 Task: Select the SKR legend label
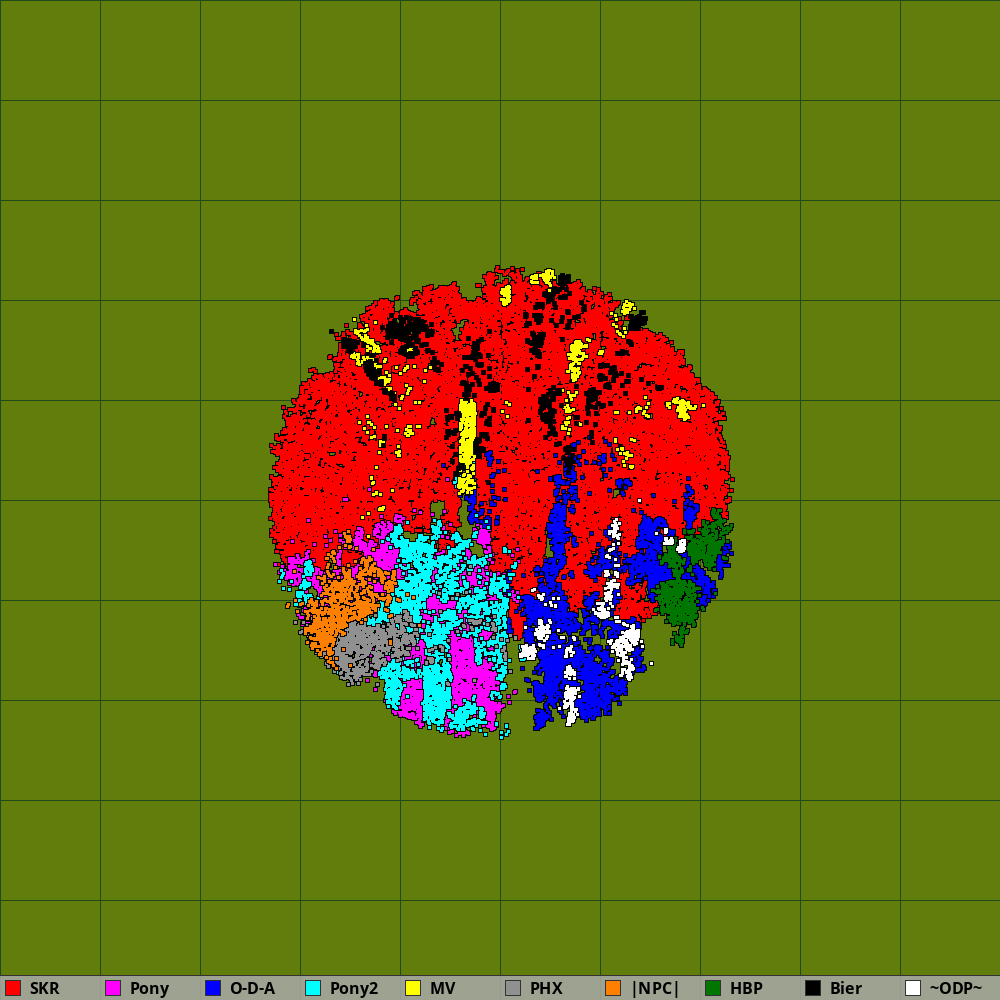point(45,989)
